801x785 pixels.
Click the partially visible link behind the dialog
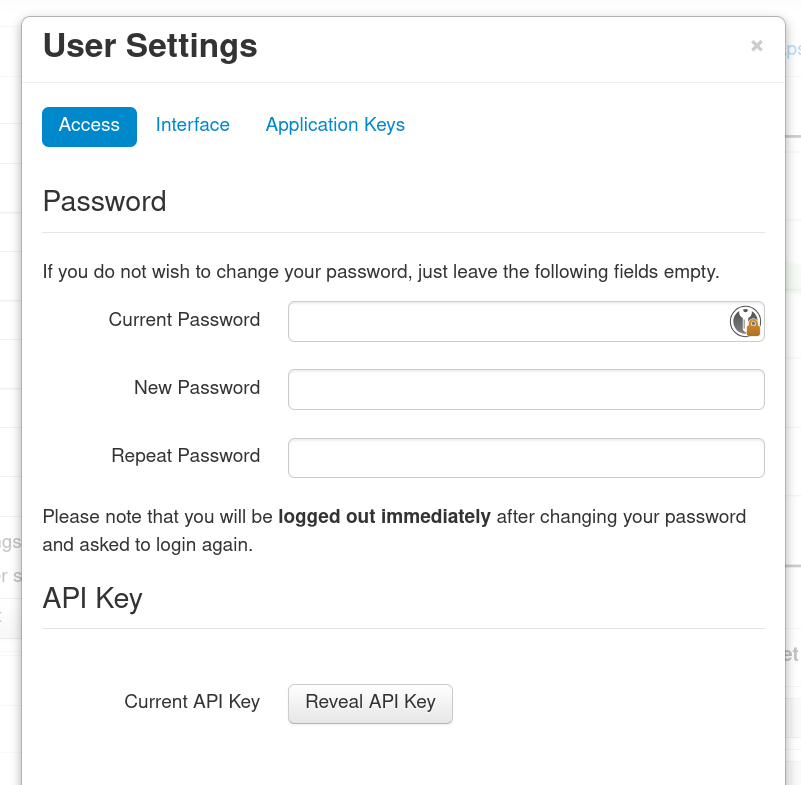tap(791, 49)
